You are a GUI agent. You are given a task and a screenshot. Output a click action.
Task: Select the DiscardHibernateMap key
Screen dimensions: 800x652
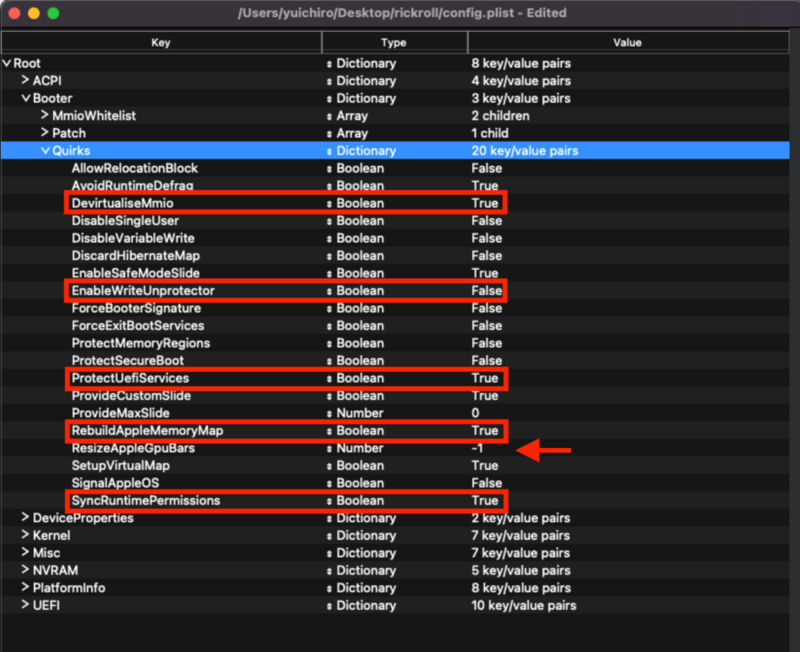tap(136, 255)
